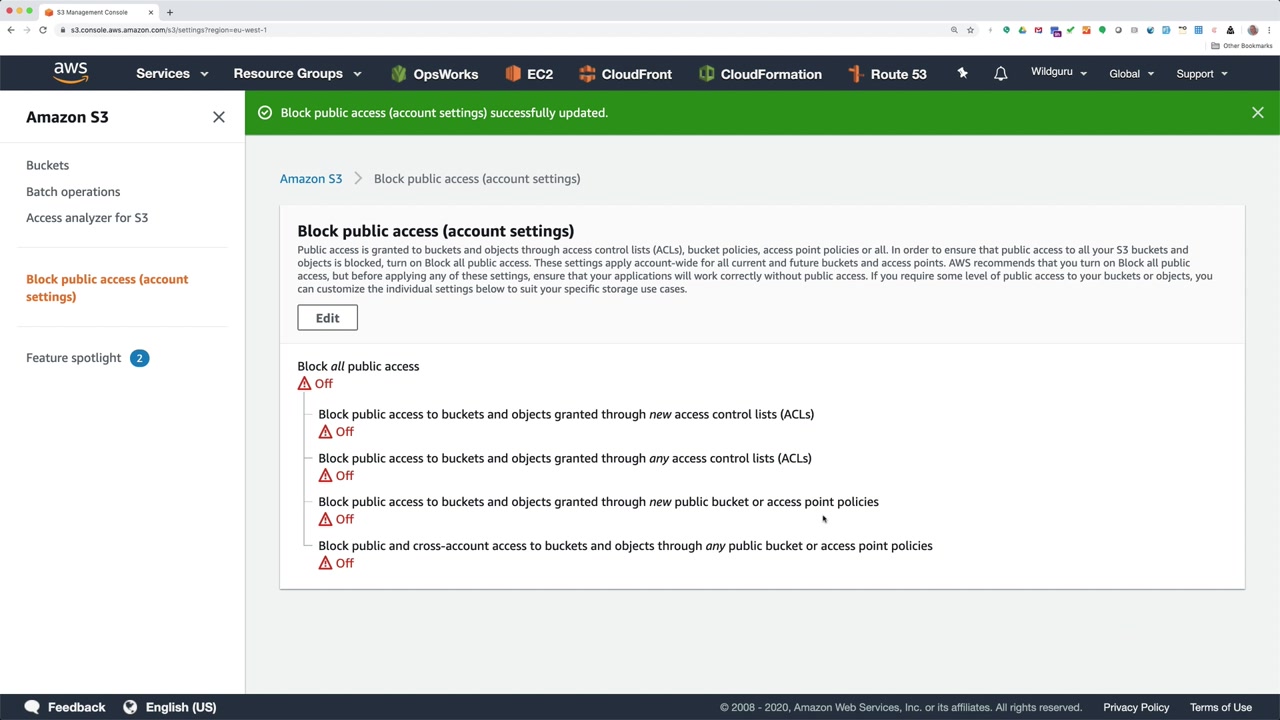Open Batch operations in sidebar
1280x720 pixels.
coord(73,191)
